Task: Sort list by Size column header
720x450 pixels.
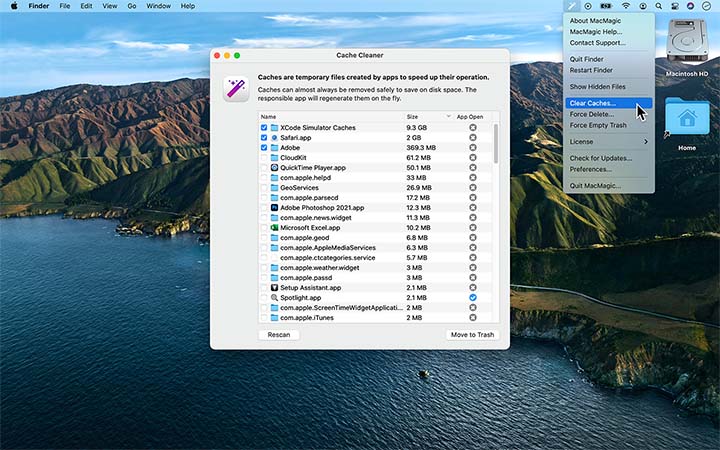Action: pyautogui.click(x=412, y=117)
